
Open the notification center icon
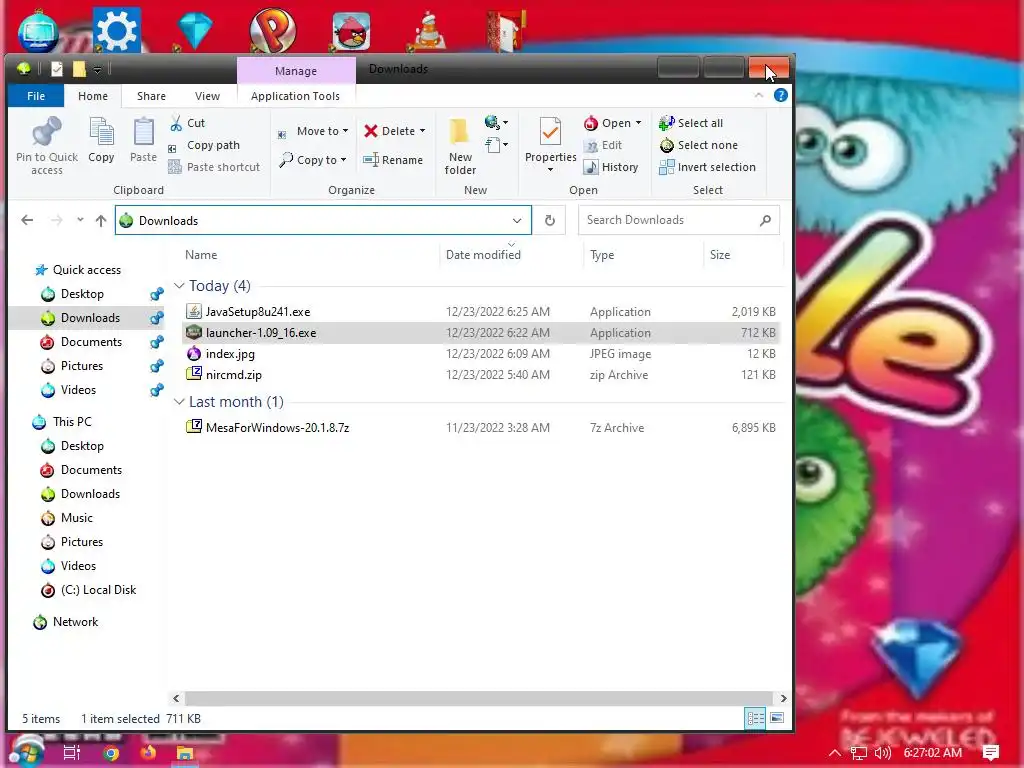coord(991,753)
